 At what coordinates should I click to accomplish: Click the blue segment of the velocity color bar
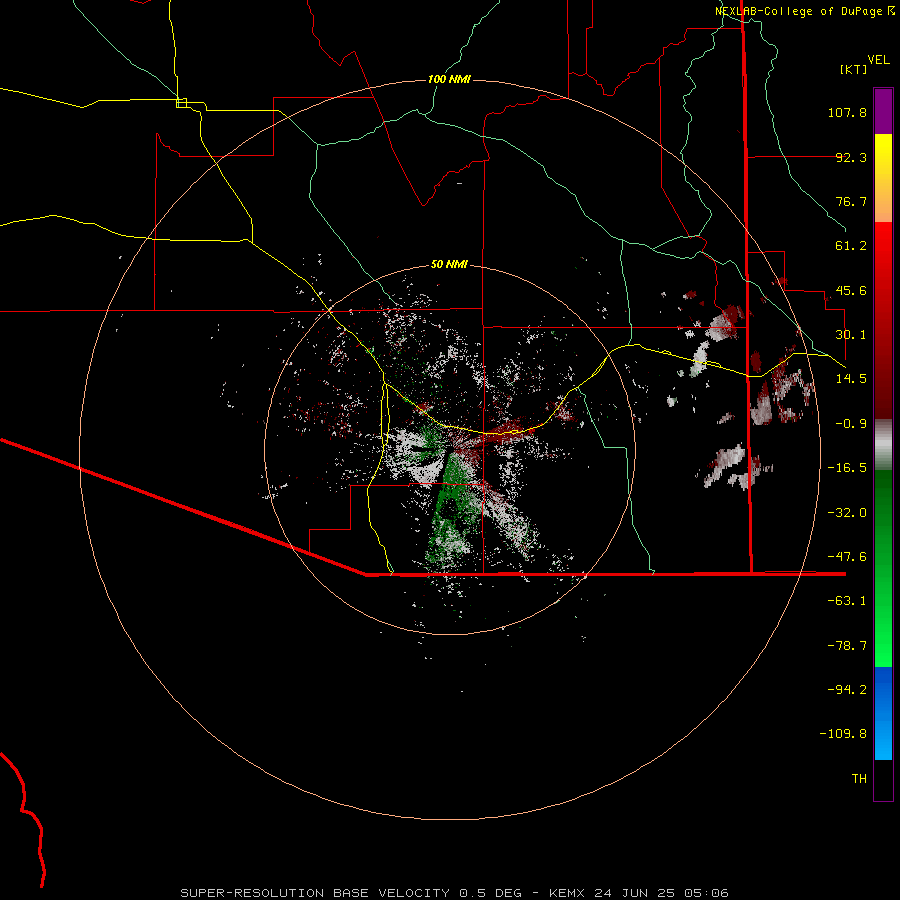tap(883, 713)
